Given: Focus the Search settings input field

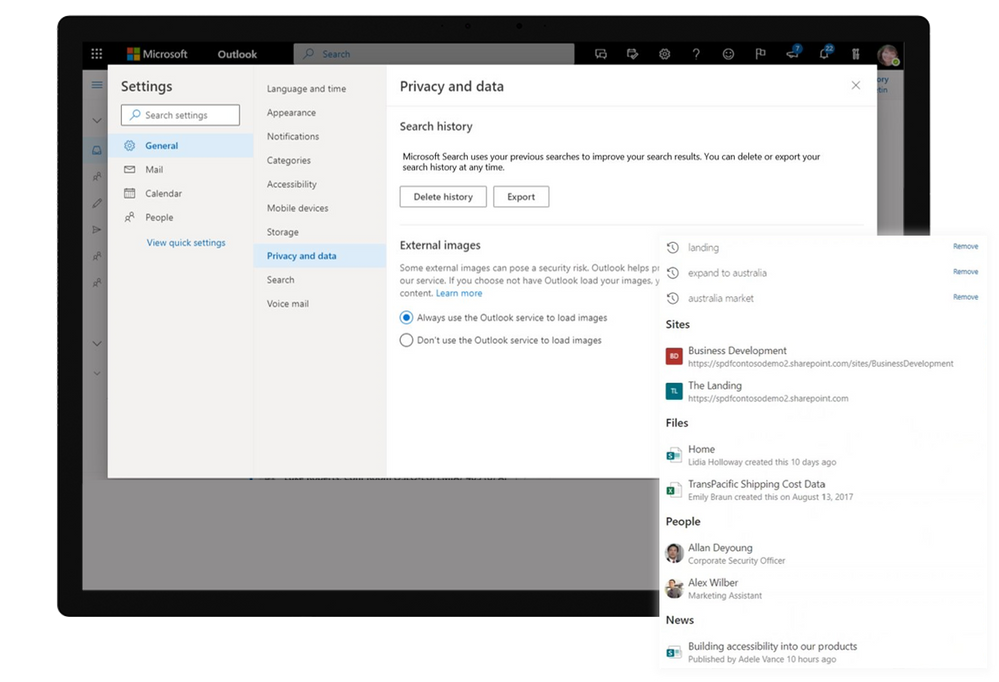Looking at the screenshot, I should coord(180,115).
